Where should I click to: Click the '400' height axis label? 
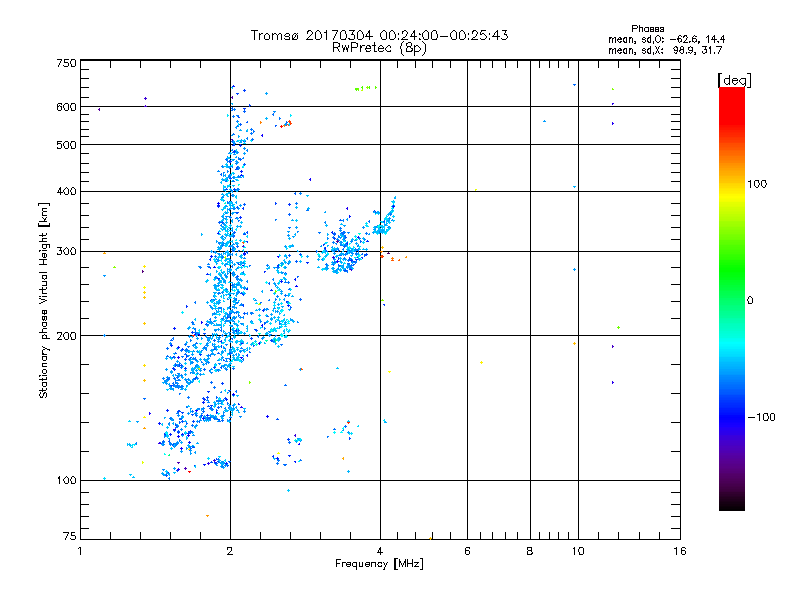(x=66, y=192)
